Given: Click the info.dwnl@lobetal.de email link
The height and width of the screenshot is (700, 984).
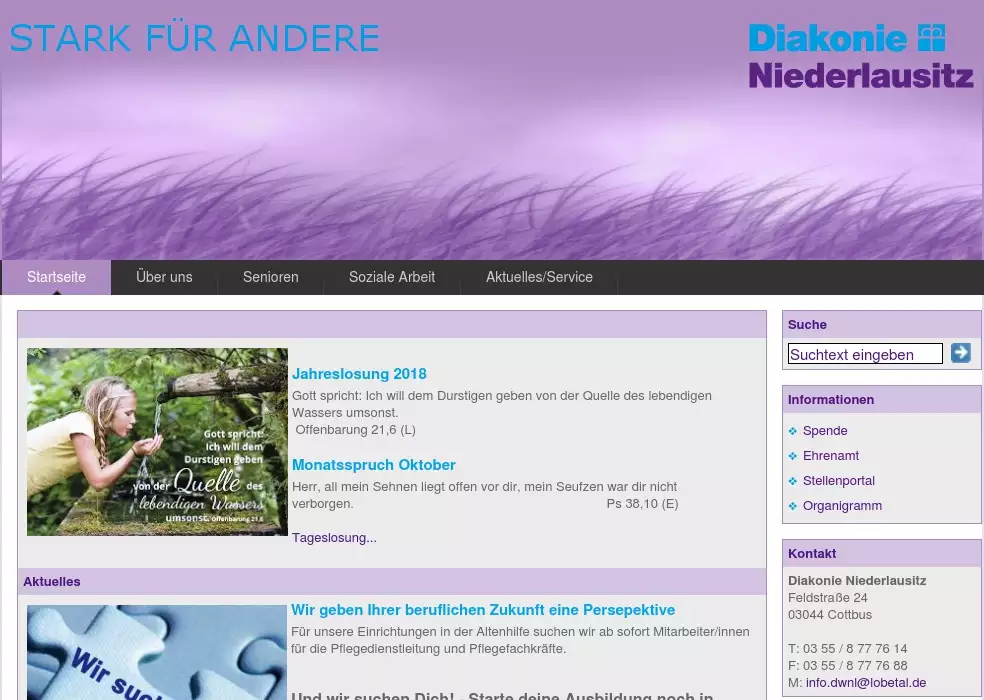Looking at the screenshot, I should (x=866, y=683).
